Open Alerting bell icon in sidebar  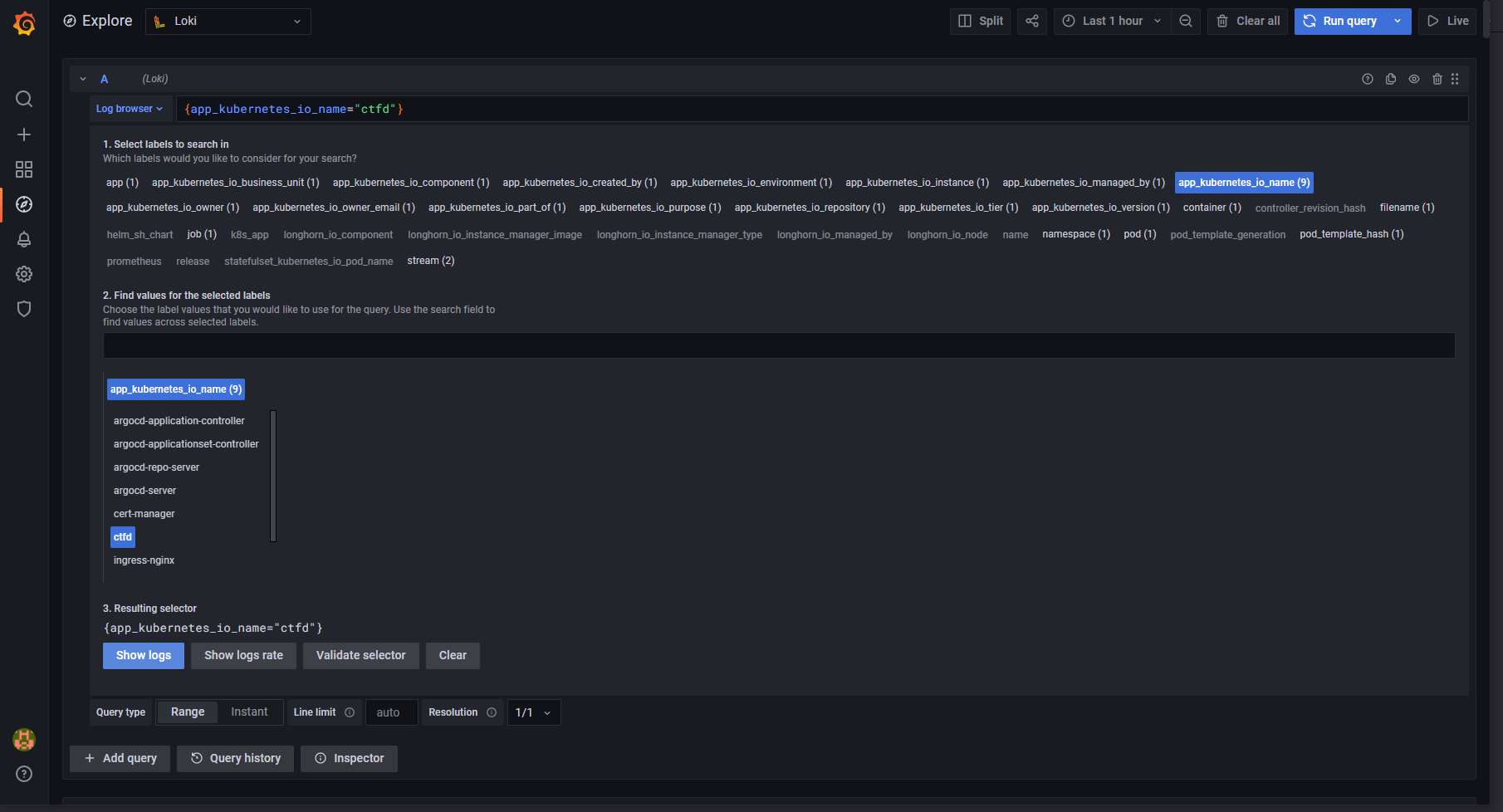click(x=24, y=239)
